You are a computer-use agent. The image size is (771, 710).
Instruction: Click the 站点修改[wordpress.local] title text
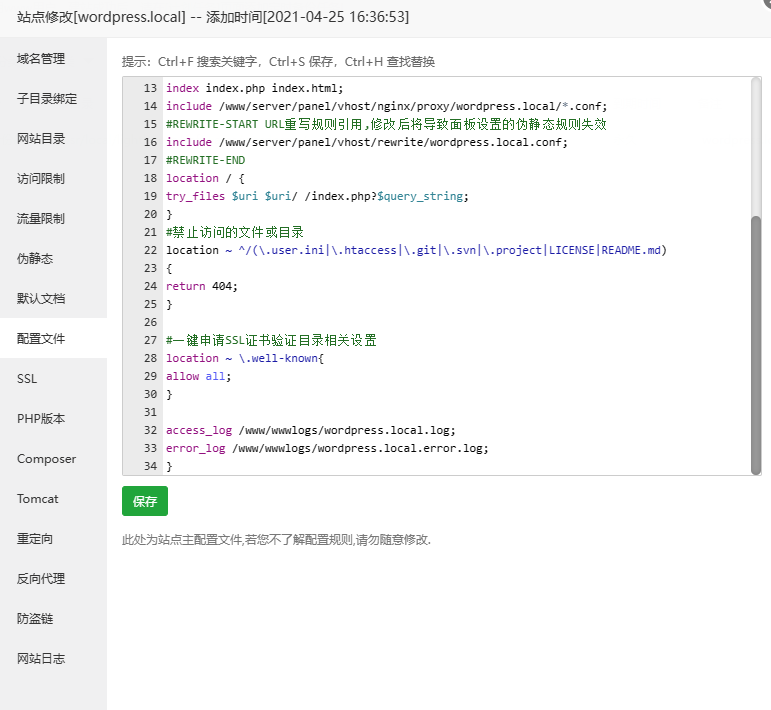pyautogui.click(x=101, y=17)
